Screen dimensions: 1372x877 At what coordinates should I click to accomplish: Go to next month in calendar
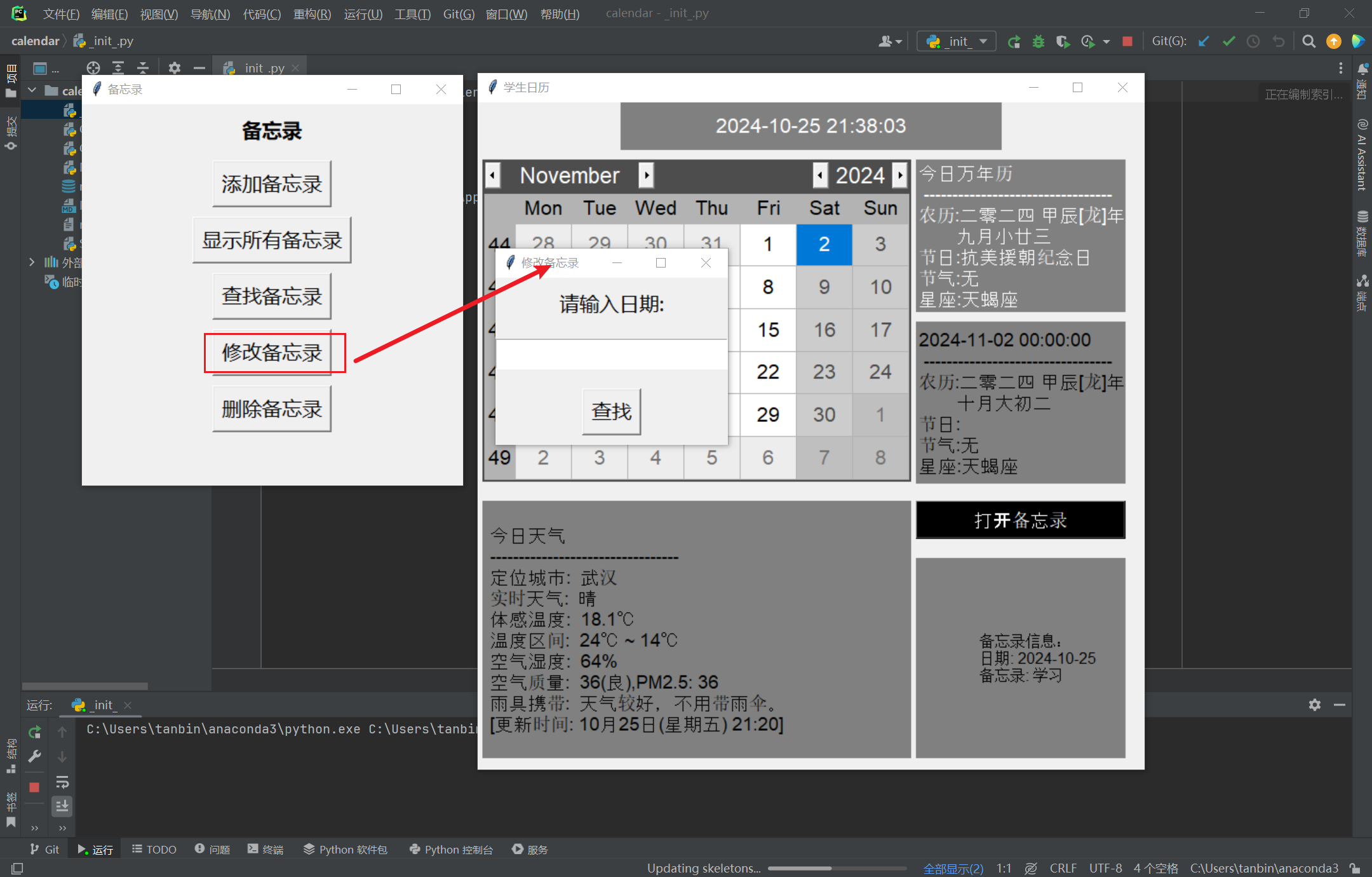(646, 175)
